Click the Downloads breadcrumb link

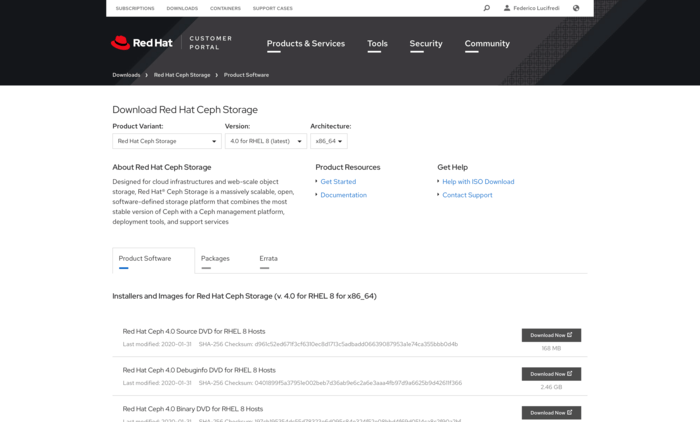[126, 75]
